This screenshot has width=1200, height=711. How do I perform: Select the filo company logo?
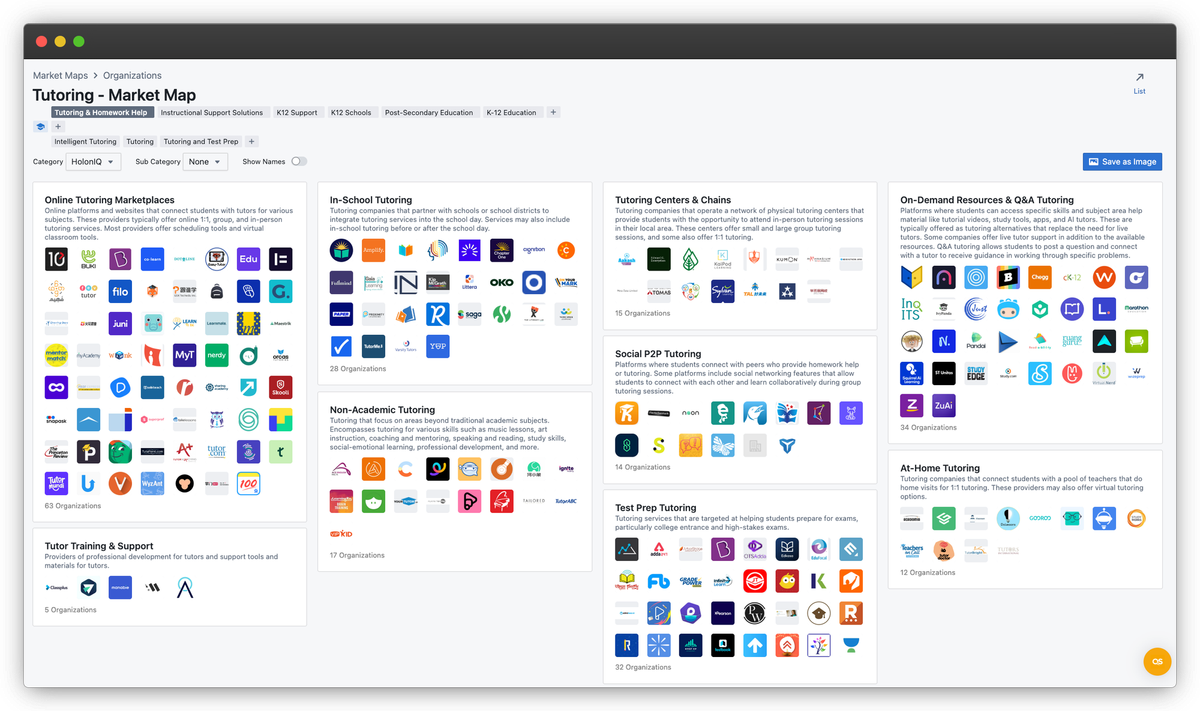tap(120, 292)
